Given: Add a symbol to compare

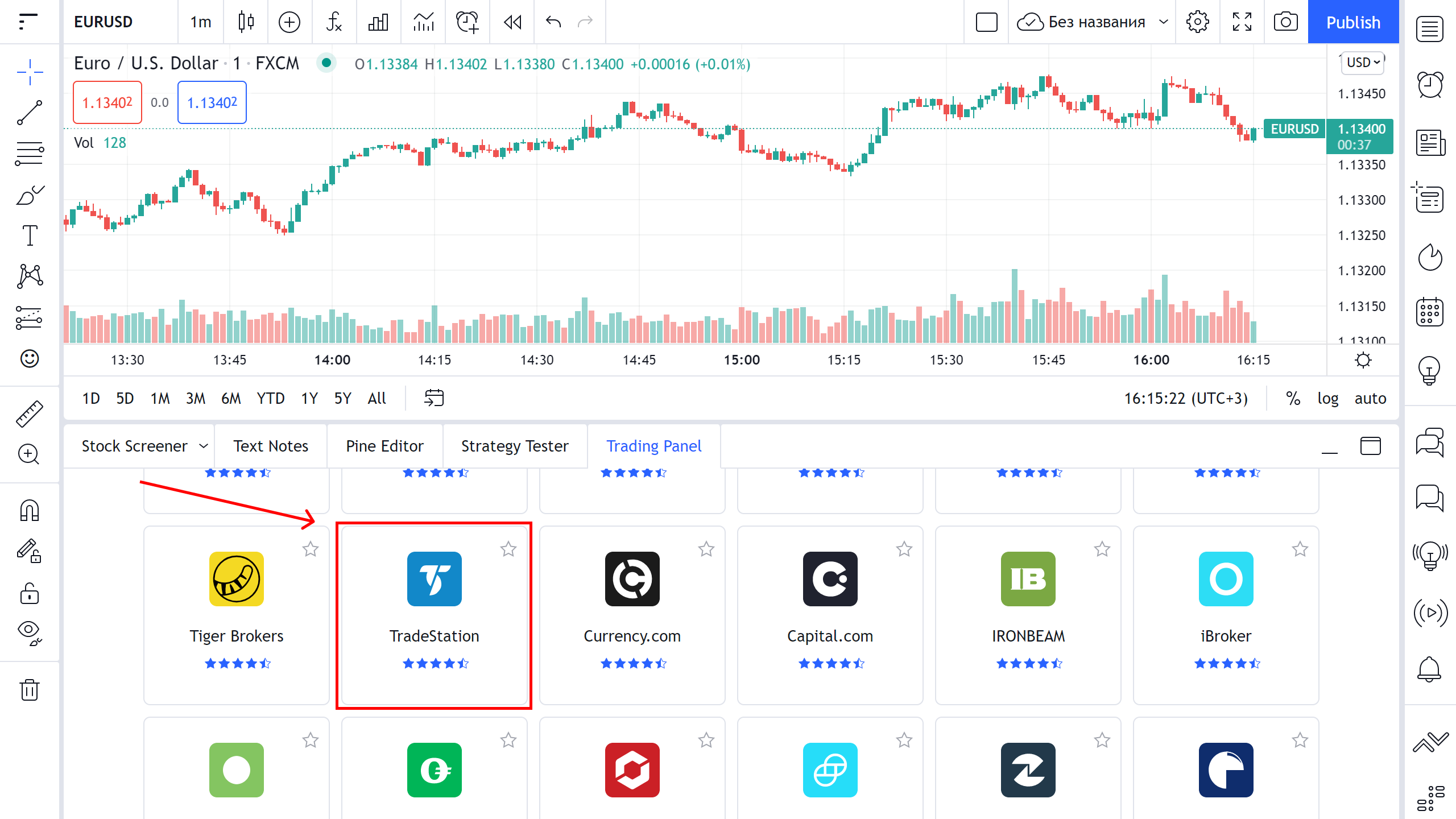Looking at the screenshot, I should coord(289,22).
